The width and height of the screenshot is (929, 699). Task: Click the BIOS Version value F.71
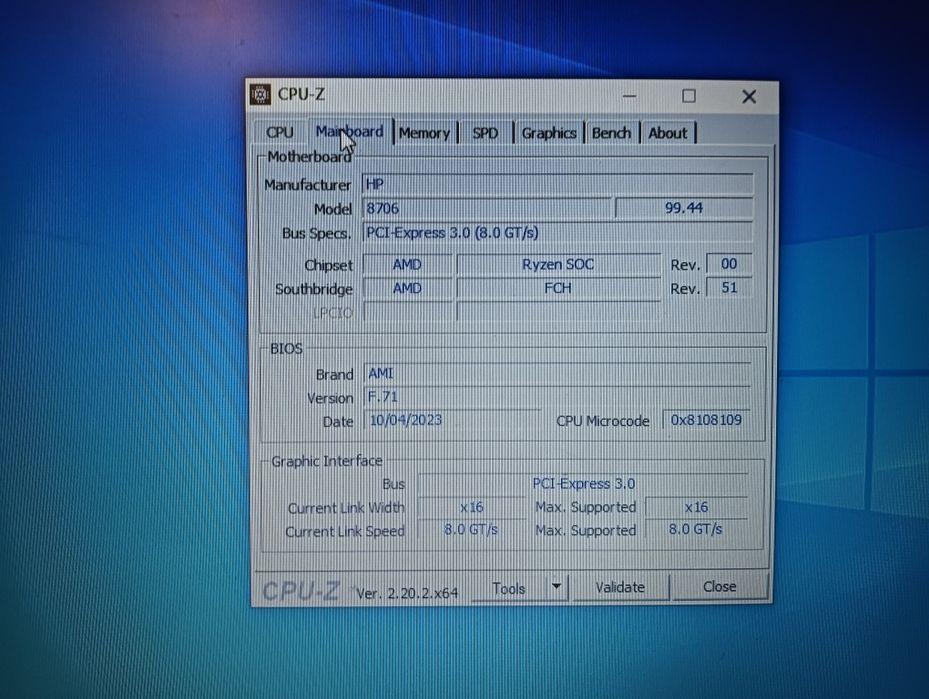click(x=557, y=396)
